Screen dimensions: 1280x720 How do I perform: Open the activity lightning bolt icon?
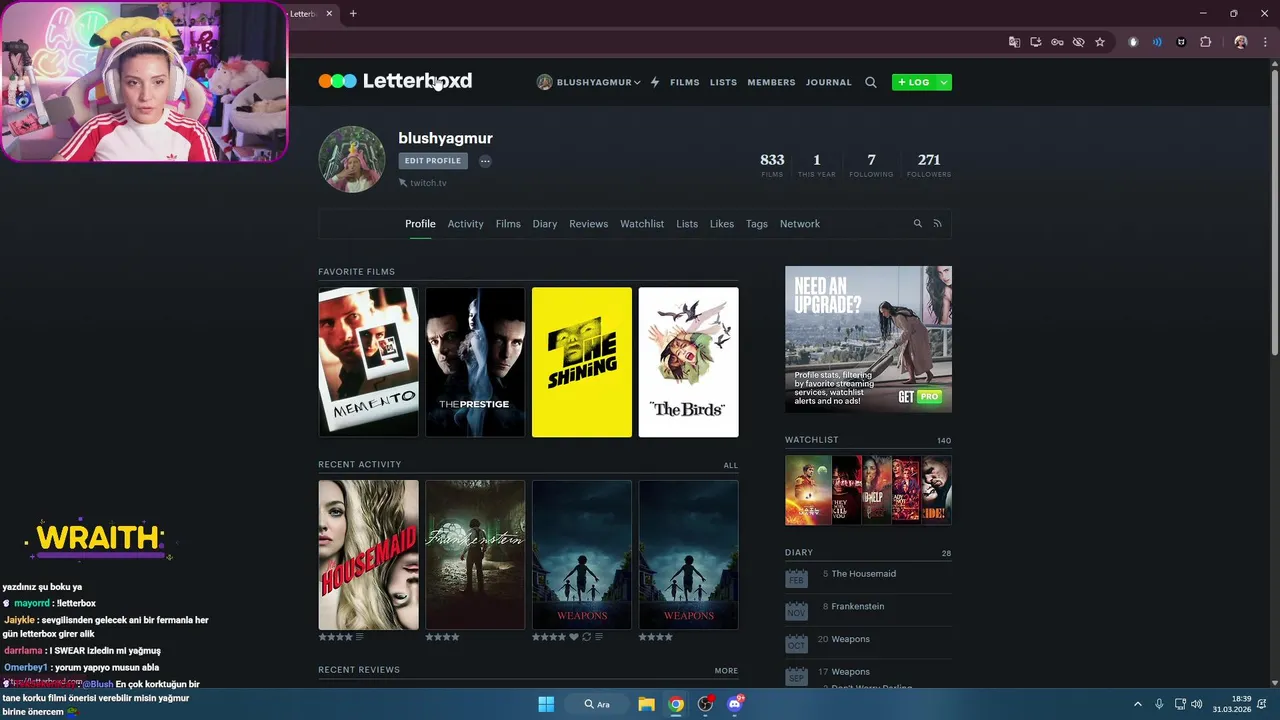(x=655, y=82)
